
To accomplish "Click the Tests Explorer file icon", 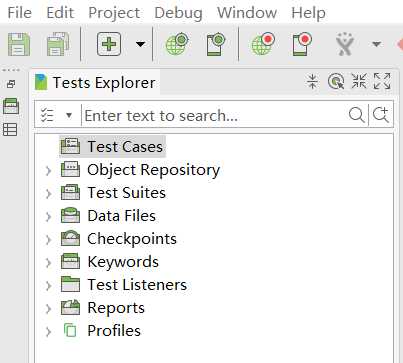I will click(x=41, y=82).
